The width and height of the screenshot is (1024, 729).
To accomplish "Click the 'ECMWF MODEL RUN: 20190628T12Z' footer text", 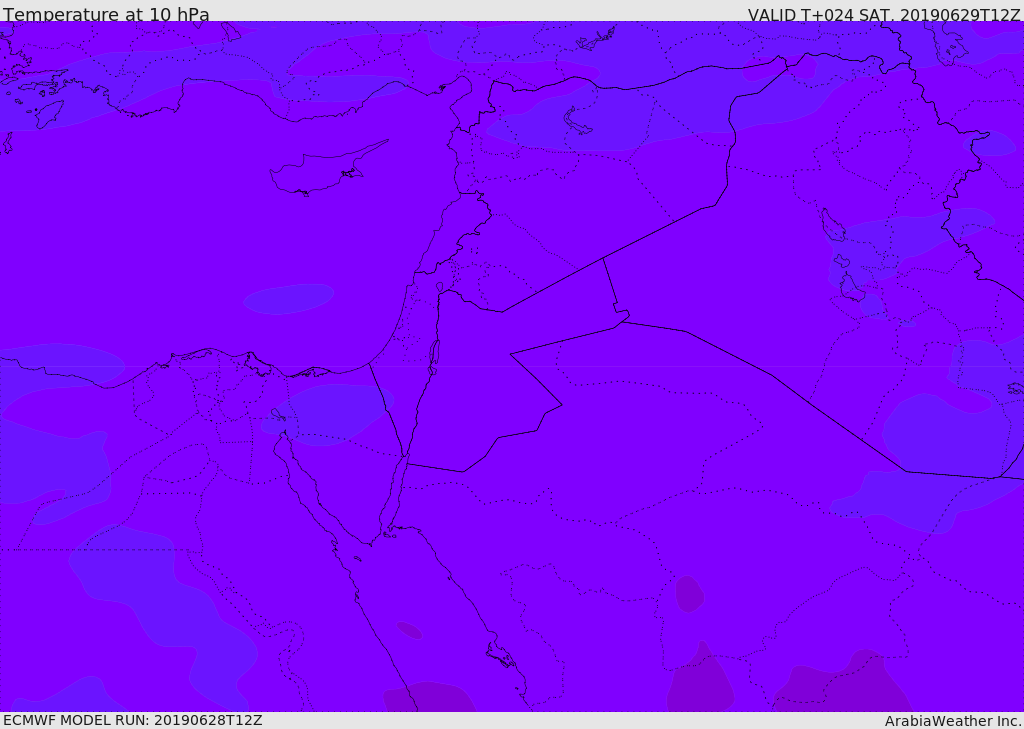I will pos(133,720).
